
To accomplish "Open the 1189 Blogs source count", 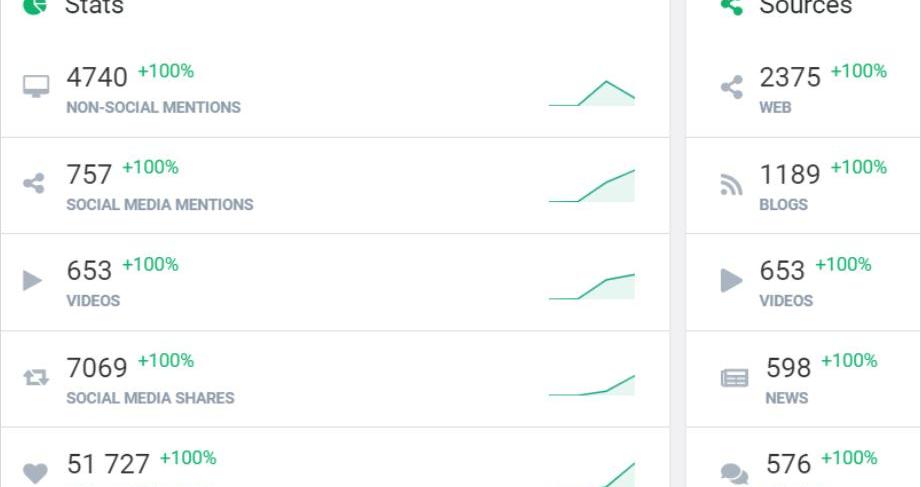I will coord(790,175).
